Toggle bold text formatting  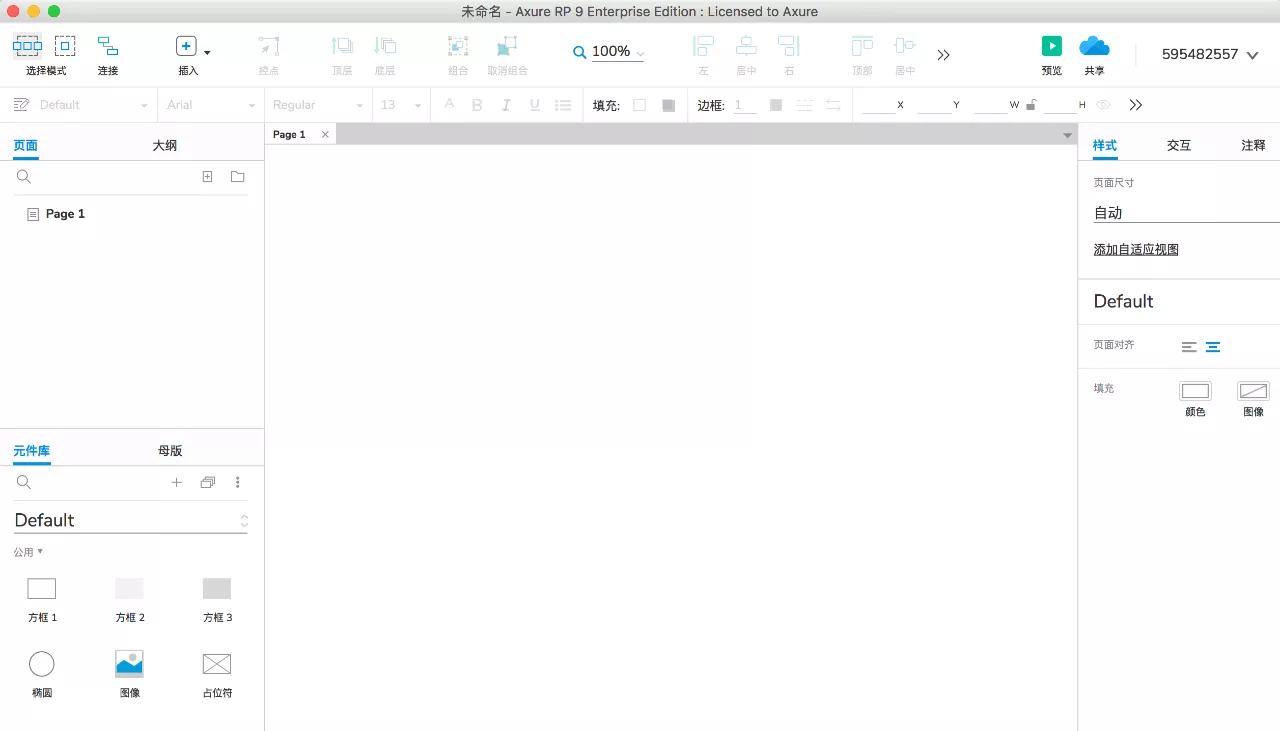477,105
